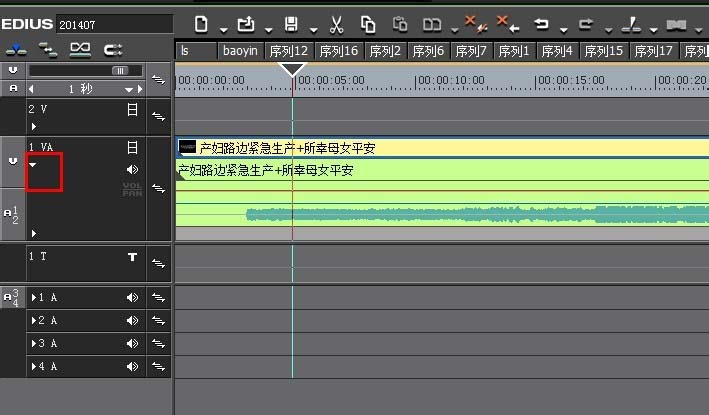Open the cut point options dropdown

[654, 30]
